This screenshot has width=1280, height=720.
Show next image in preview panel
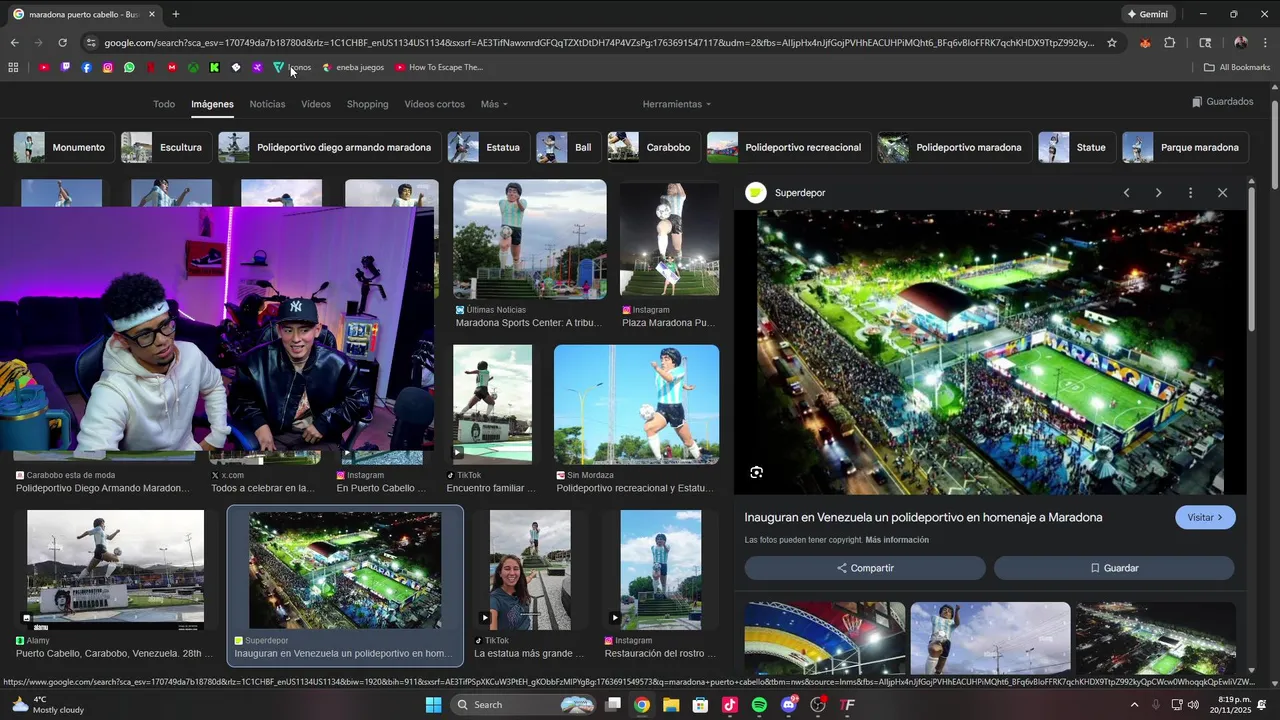pyautogui.click(x=1158, y=193)
